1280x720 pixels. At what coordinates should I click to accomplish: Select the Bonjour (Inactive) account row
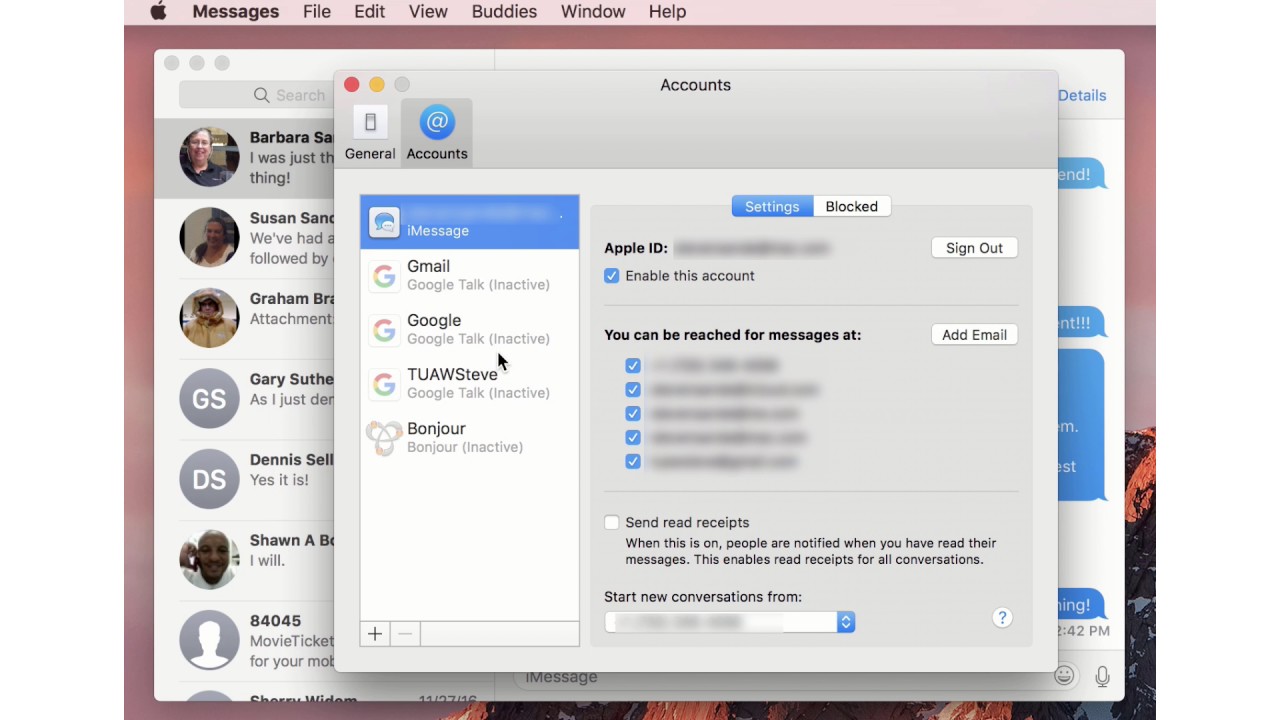(x=469, y=438)
